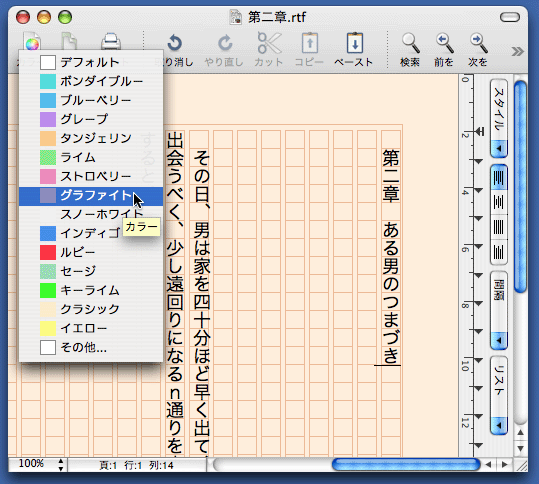Choose ストロベリー from color menu
Image resolution: width=539 pixels, height=484 pixels.
(x=91, y=176)
